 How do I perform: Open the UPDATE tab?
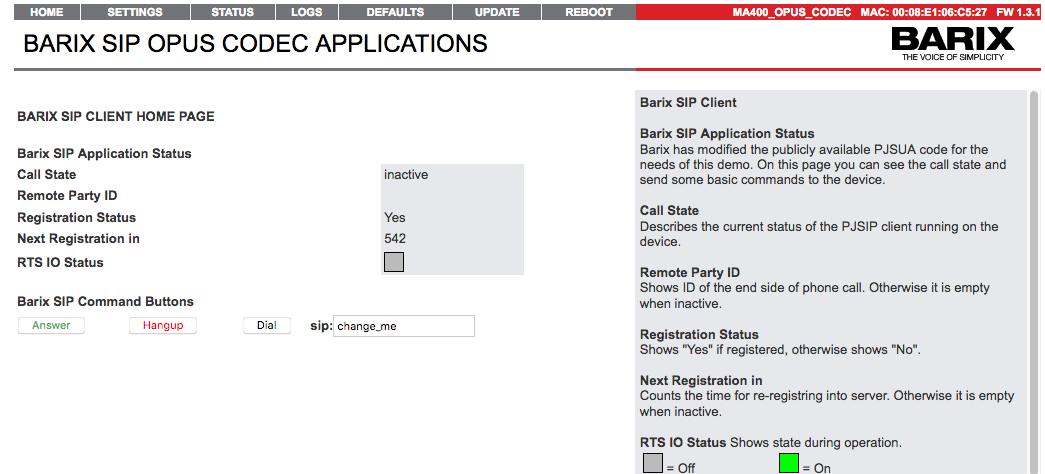coord(496,12)
